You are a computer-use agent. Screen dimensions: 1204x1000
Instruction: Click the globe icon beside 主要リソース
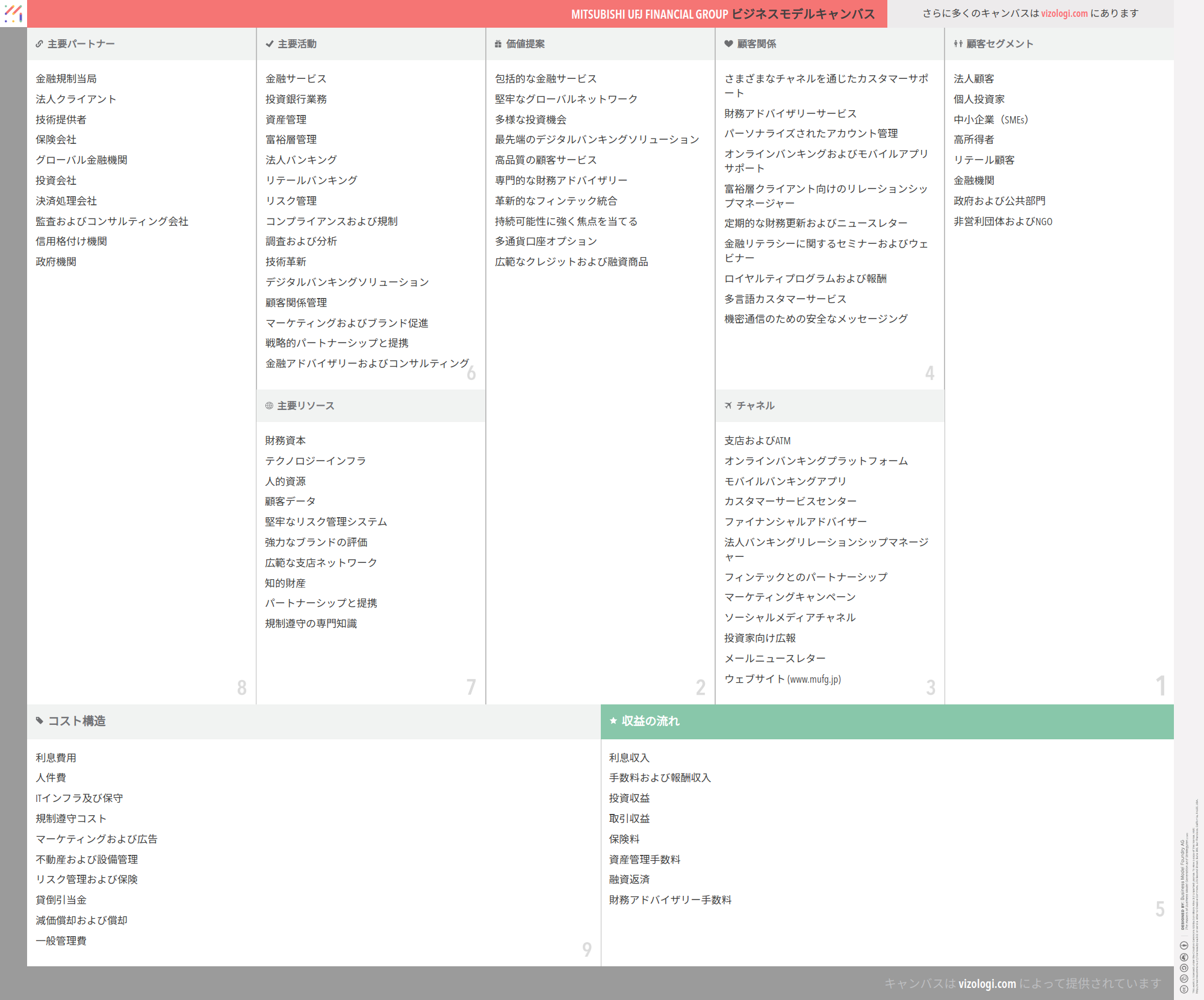click(x=269, y=406)
